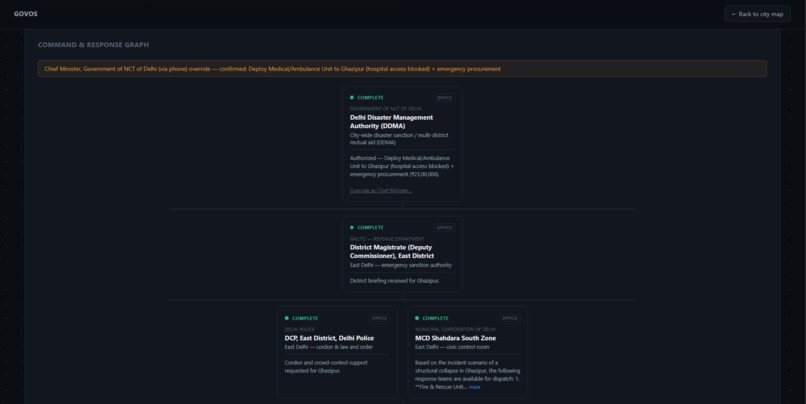Click the COMPLETE status on DDMA card

371,98
